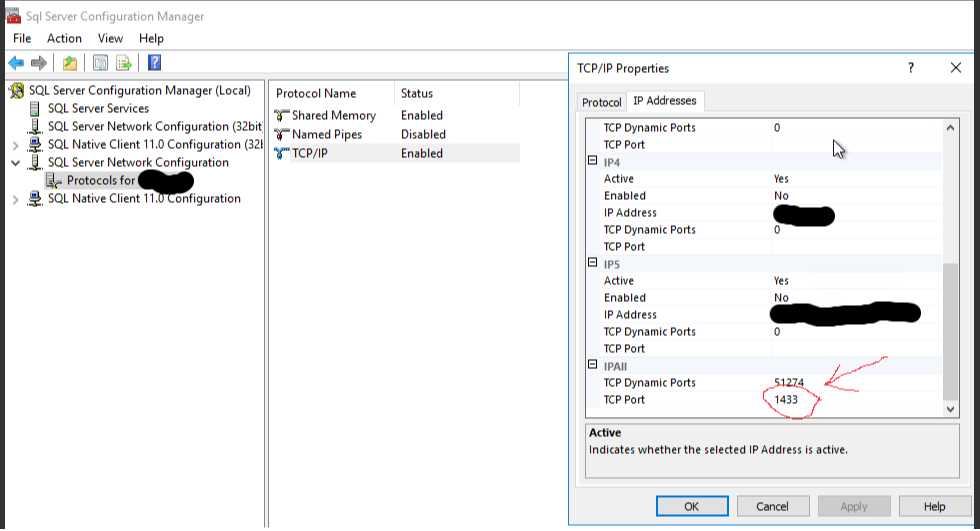Viewport: 980px width, 531px height.
Task: Expand SQL Native Client 11.0 Configuration (32bit) node
Action: click(16, 145)
